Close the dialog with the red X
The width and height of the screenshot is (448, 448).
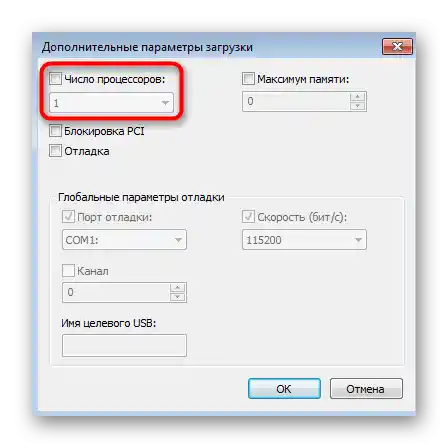(397, 46)
